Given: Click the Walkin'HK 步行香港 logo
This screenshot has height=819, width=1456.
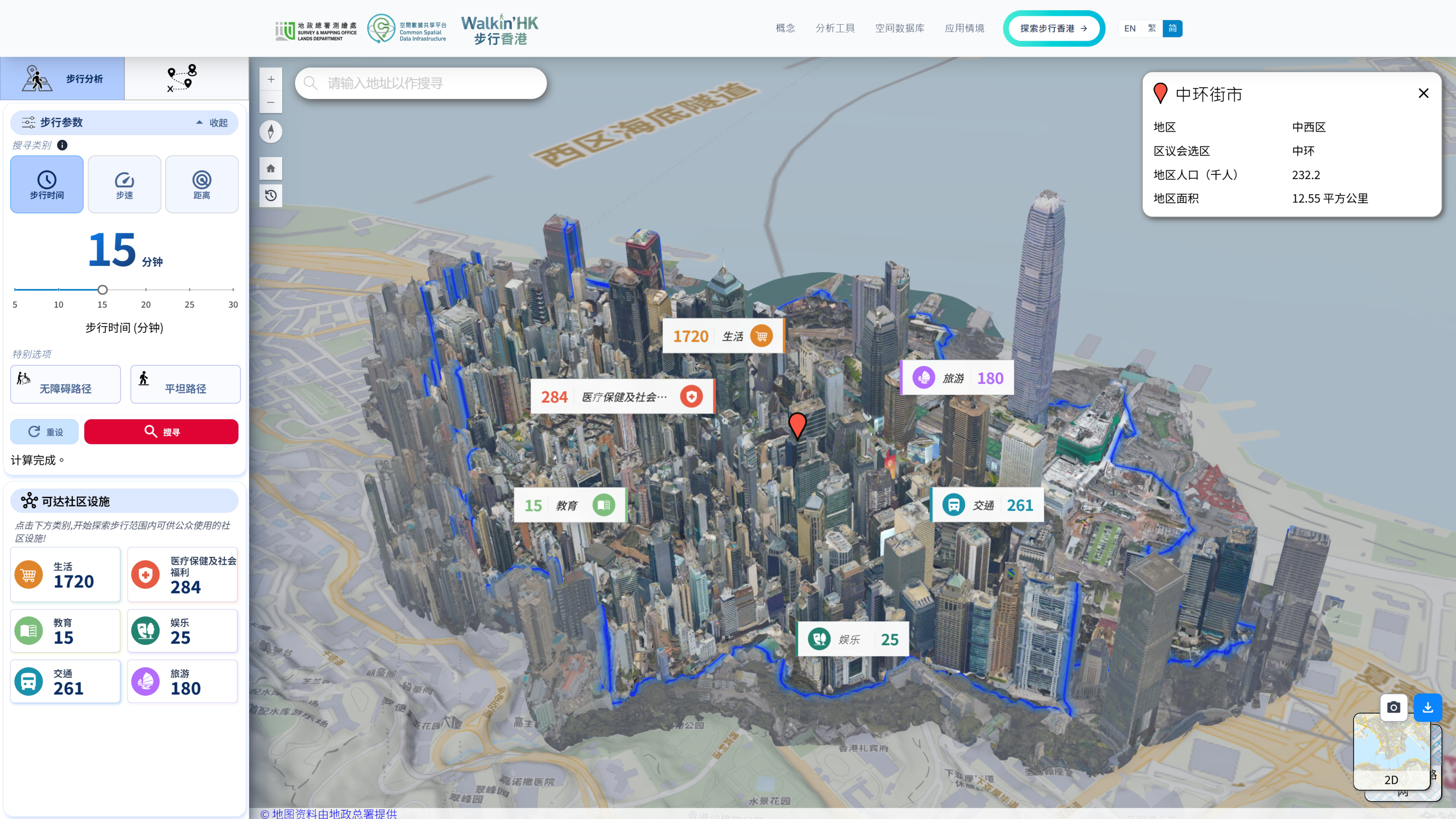Looking at the screenshot, I should tap(500, 29).
